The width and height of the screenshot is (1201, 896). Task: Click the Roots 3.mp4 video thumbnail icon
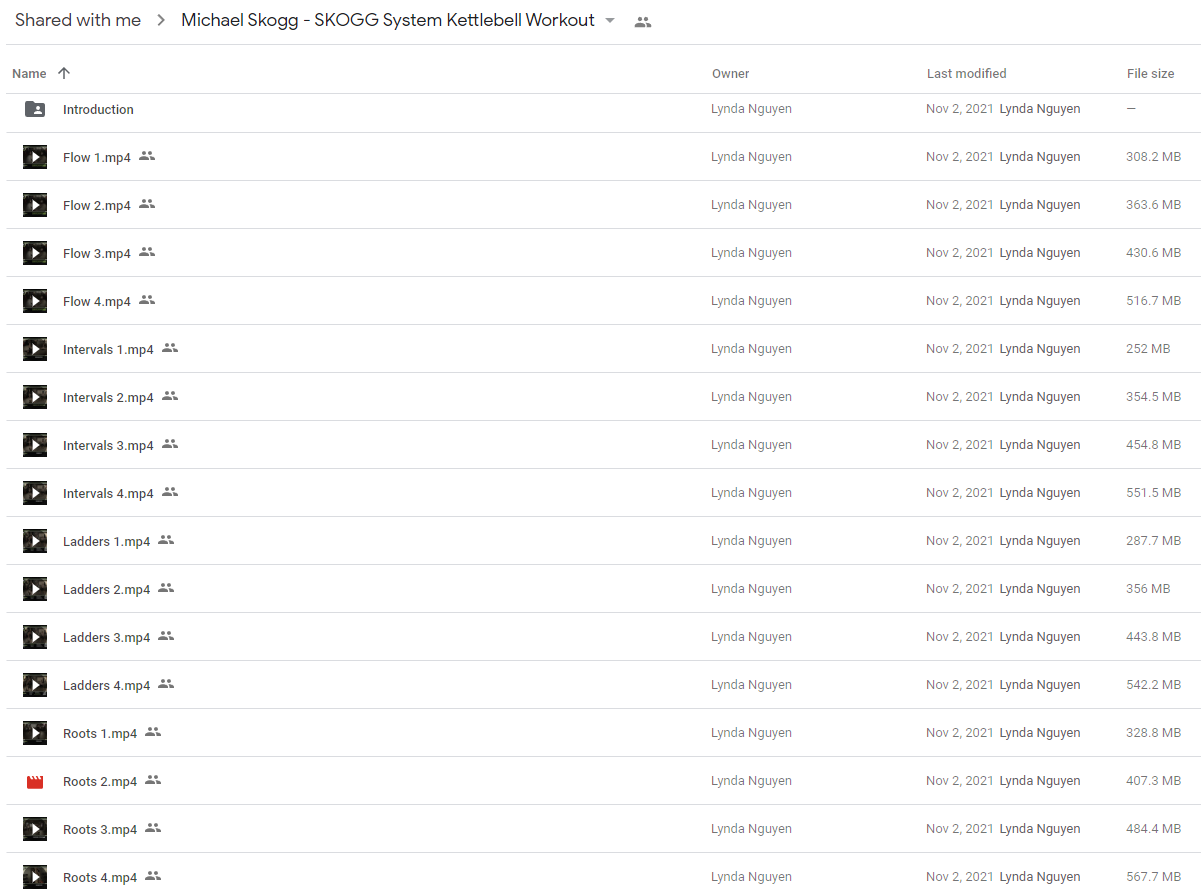35,829
